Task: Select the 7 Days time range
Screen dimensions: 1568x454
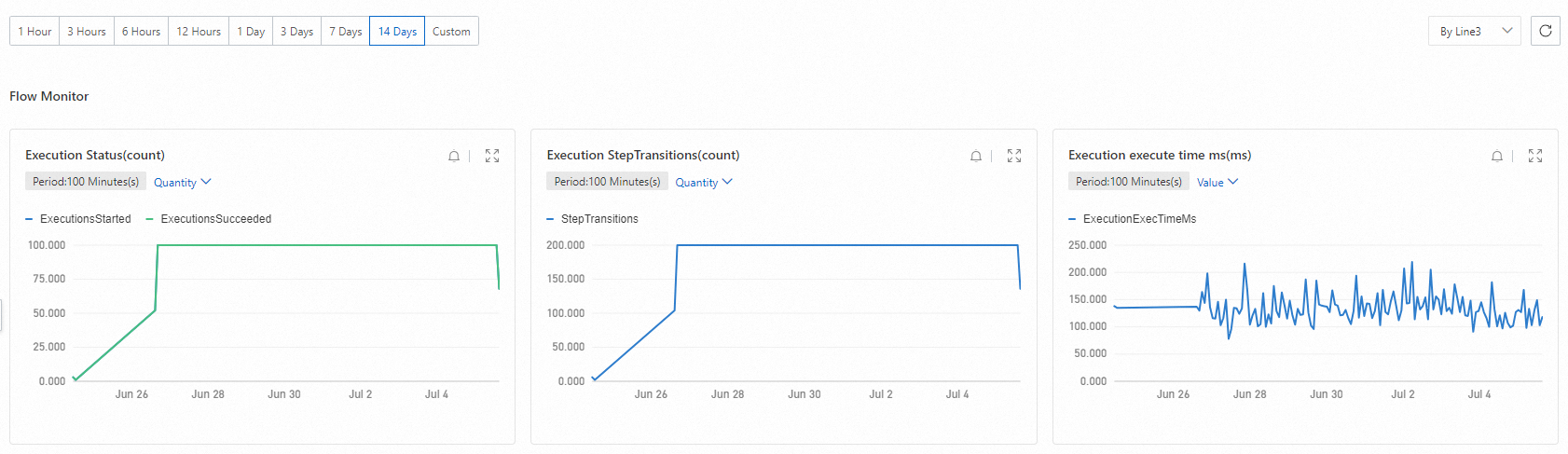Action: (345, 31)
